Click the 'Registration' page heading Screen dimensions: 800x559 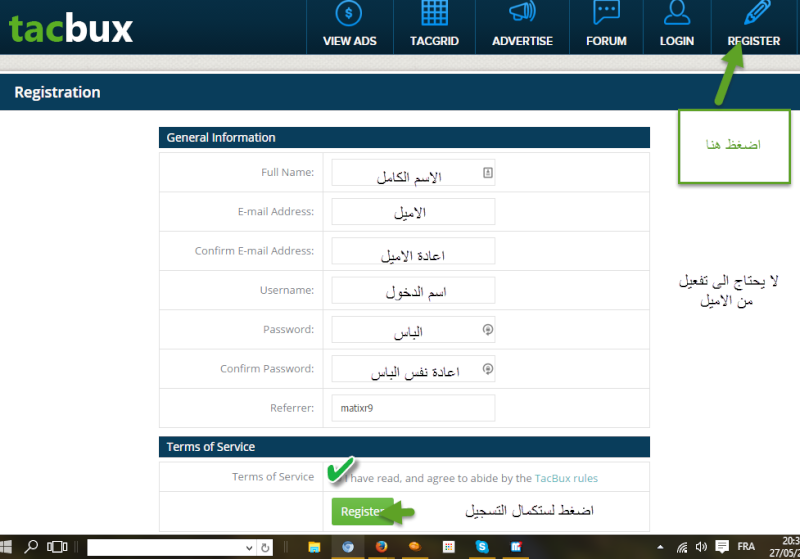pyautogui.click(x=57, y=92)
